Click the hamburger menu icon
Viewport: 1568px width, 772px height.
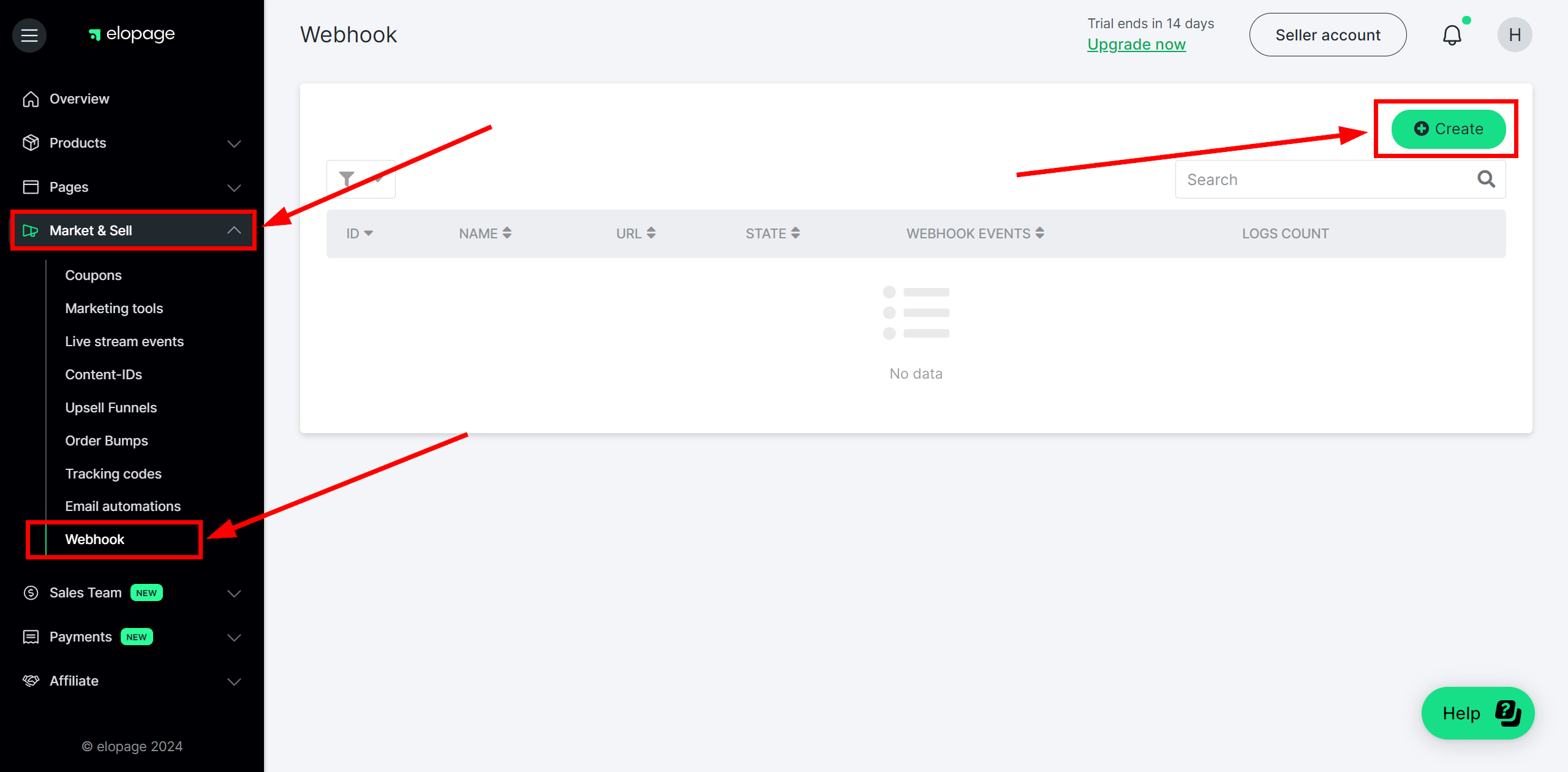28,34
